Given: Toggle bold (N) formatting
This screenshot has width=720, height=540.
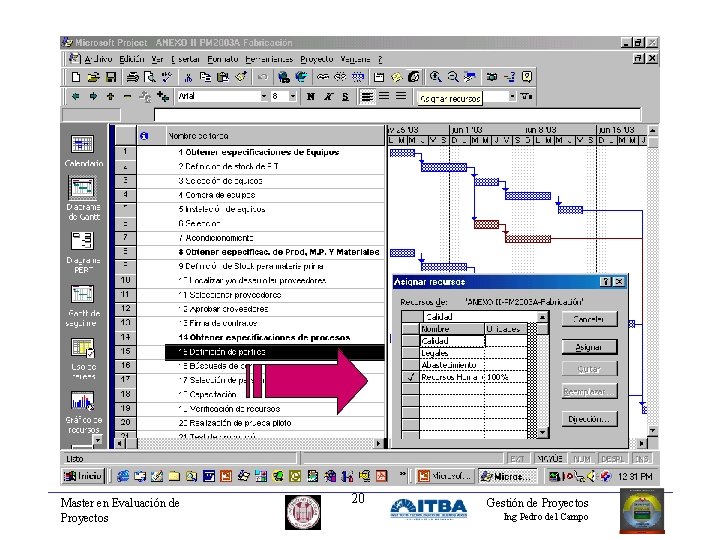Looking at the screenshot, I should coord(310,96).
